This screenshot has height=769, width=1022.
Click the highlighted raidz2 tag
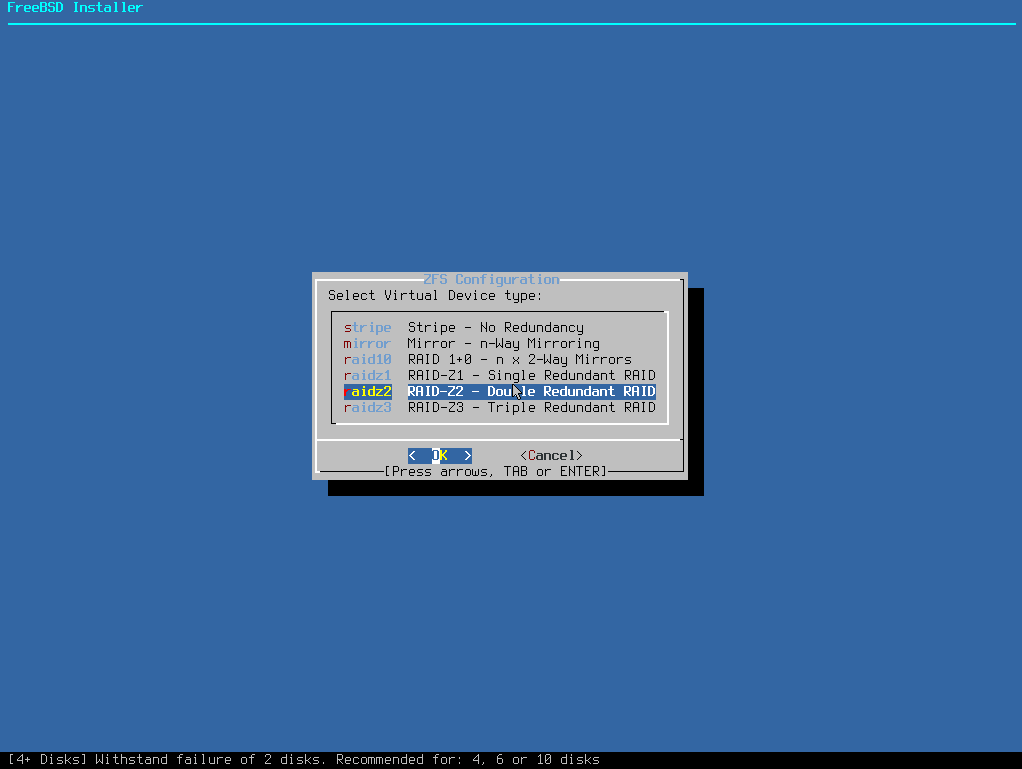[367, 391]
